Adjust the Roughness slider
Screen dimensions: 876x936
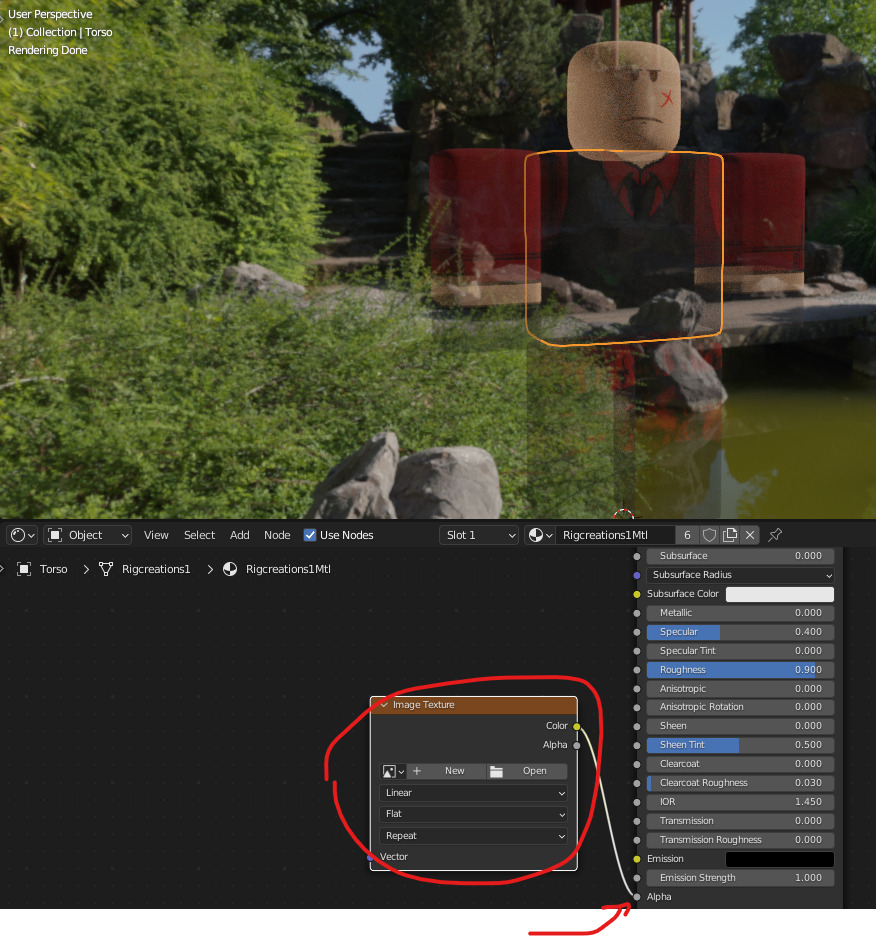pos(740,670)
